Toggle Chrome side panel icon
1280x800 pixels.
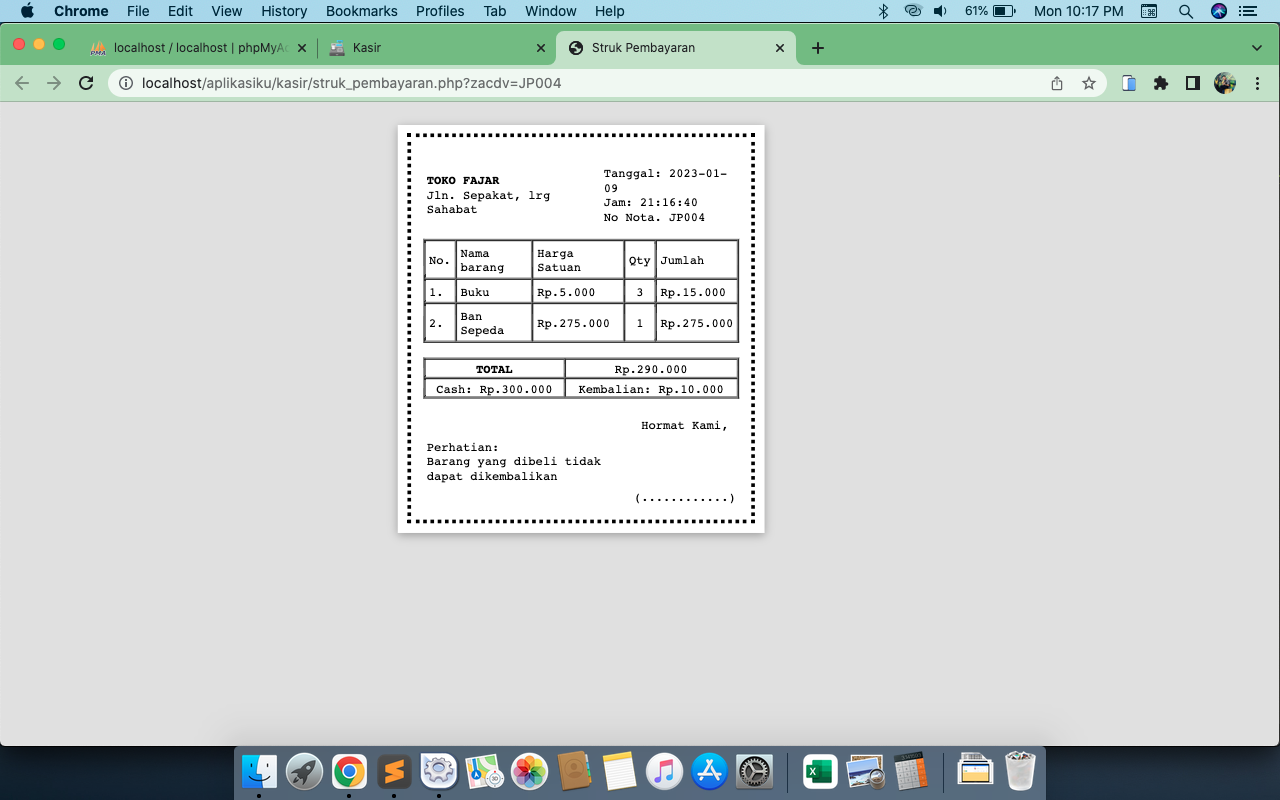(1193, 83)
